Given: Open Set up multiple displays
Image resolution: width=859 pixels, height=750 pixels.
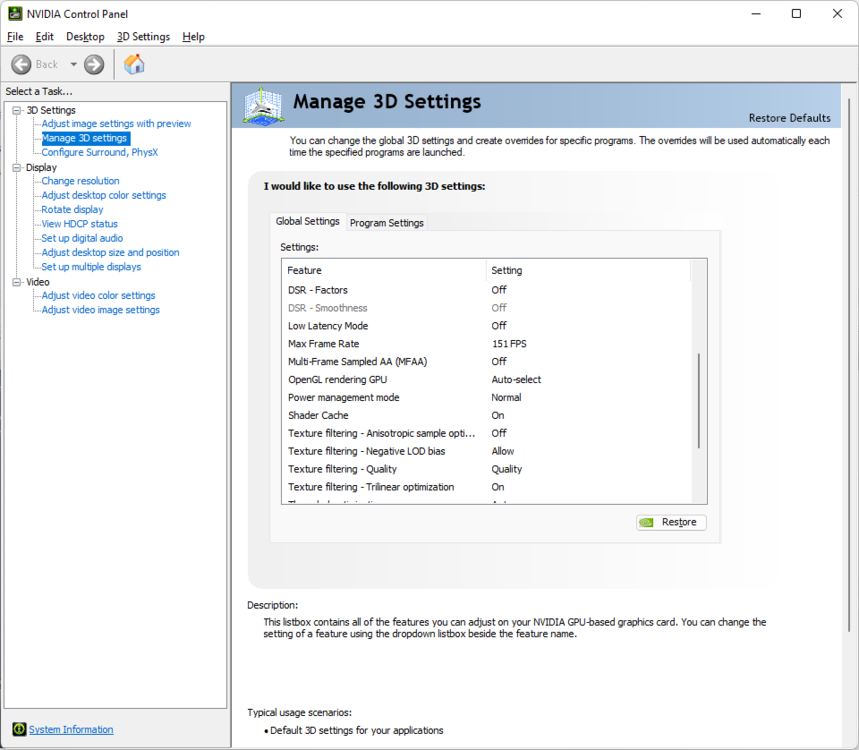Looking at the screenshot, I should [x=91, y=267].
